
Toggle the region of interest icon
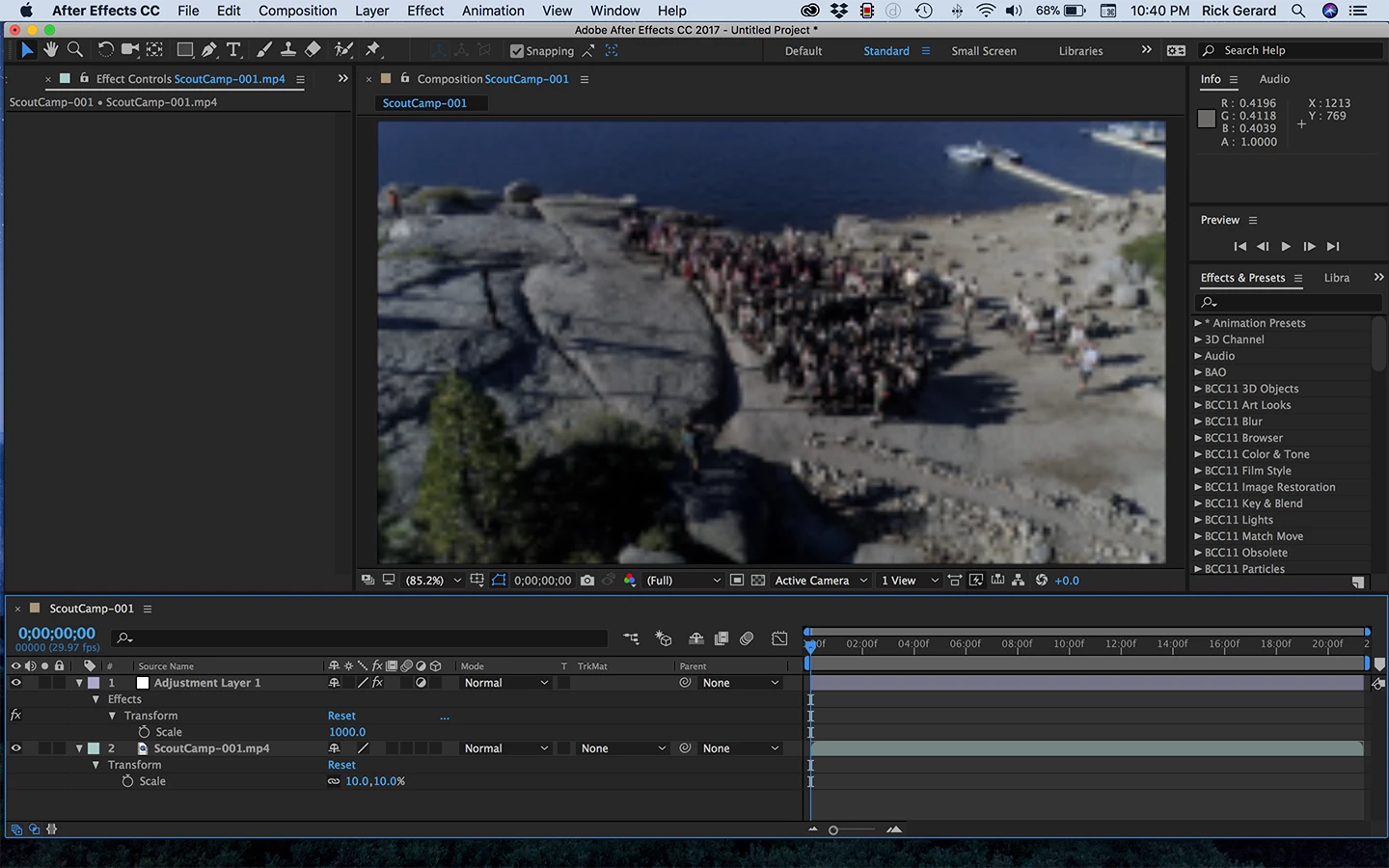click(x=737, y=581)
